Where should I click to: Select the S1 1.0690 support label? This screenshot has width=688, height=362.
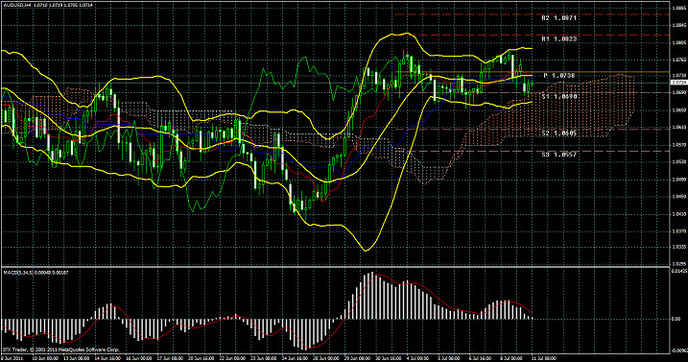click(559, 96)
